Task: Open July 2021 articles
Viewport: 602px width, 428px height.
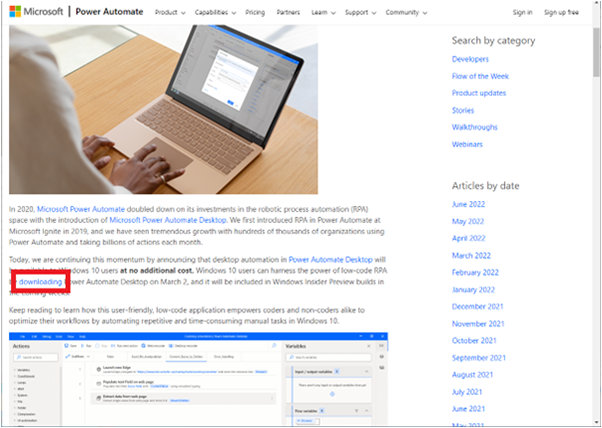Action: tap(467, 392)
